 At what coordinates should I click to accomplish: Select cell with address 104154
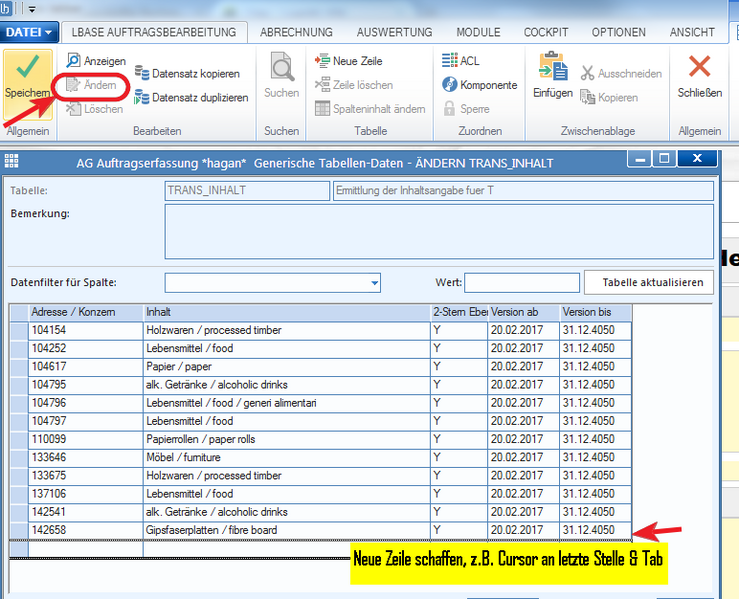click(x=86, y=330)
